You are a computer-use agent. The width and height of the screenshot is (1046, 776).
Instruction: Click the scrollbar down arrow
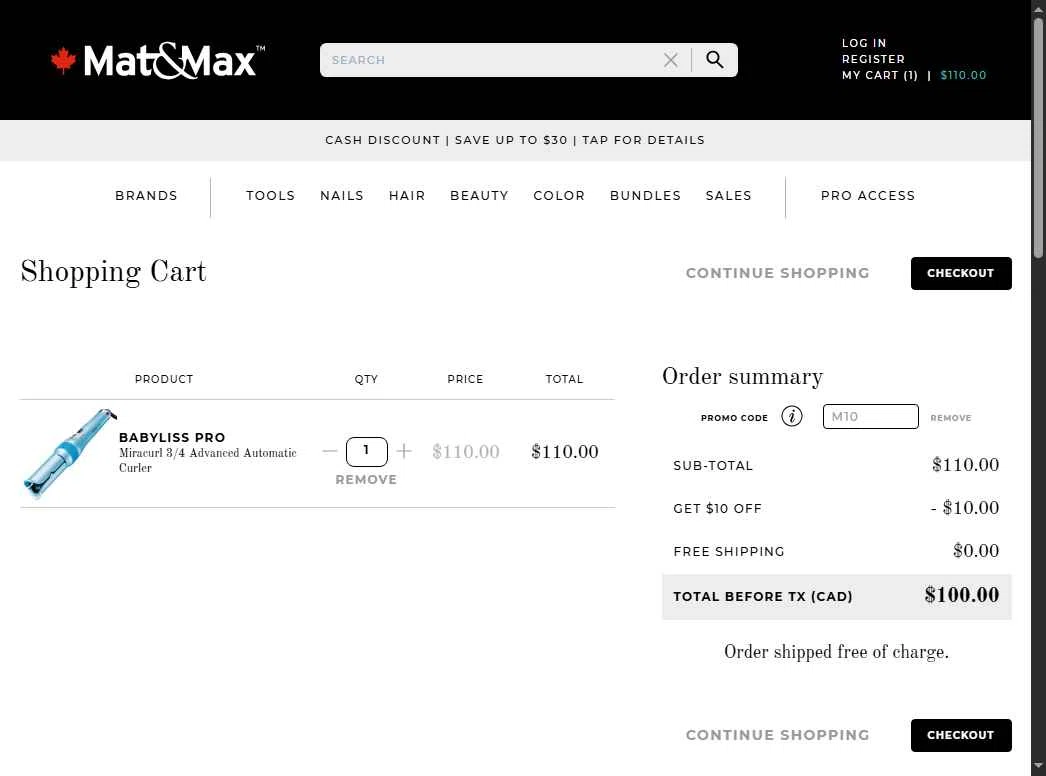[1038, 765]
